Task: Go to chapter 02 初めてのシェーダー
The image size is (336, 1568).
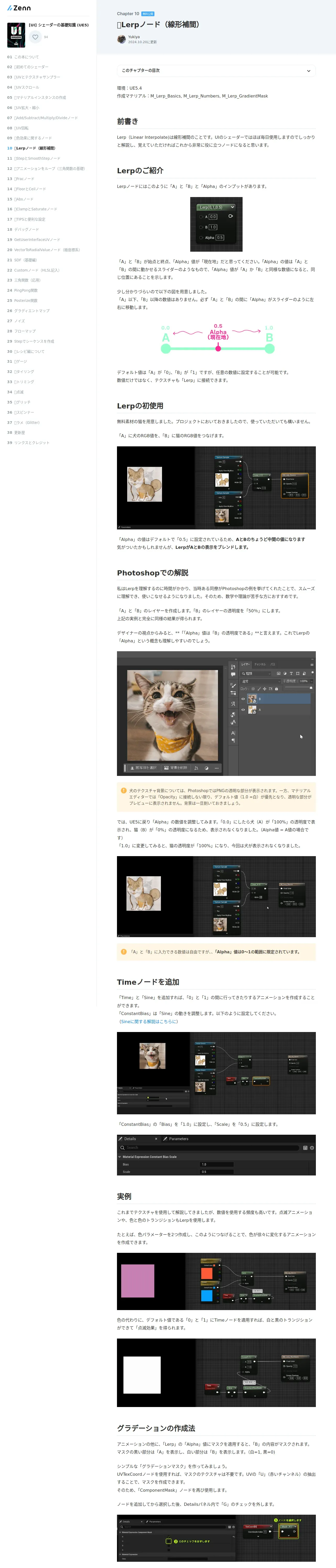Action: 27,67
